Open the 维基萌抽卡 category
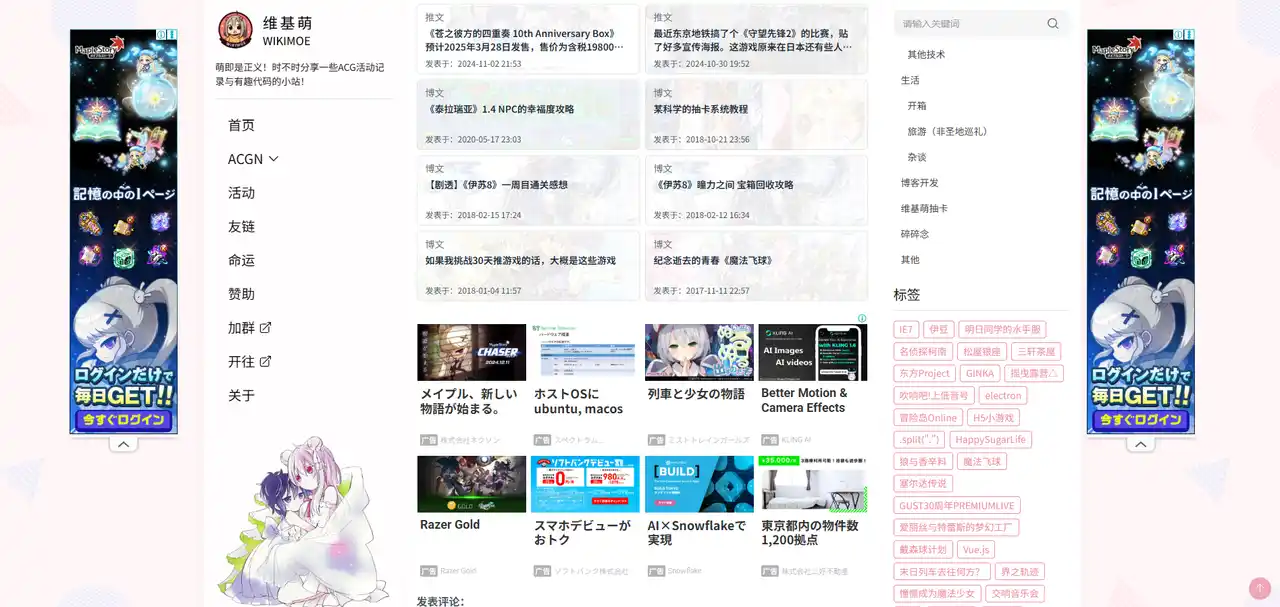The height and width of the screenshot is (607, 1280). tap(924, 208)
